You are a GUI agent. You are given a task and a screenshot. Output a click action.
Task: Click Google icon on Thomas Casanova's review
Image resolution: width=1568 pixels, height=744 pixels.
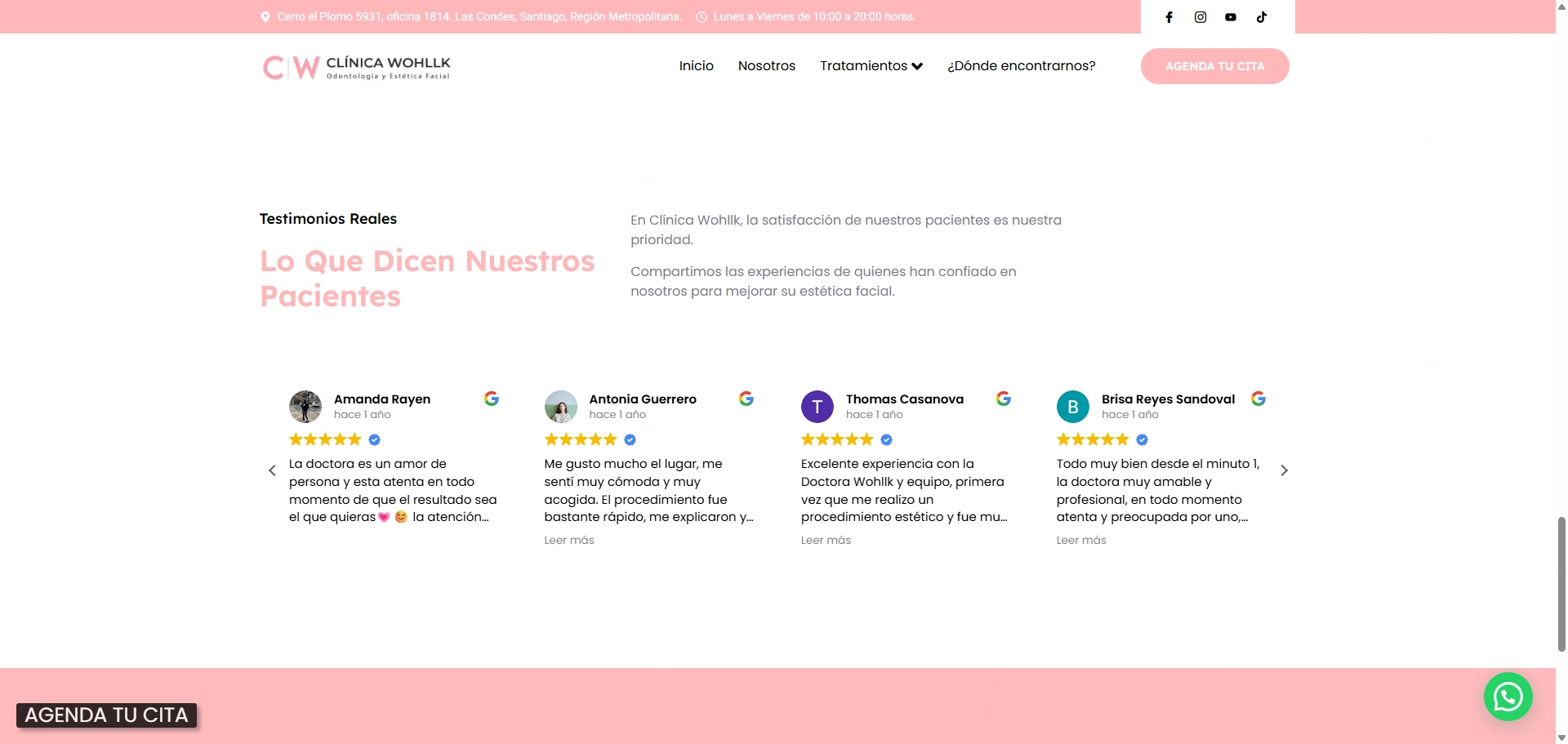[x=1004, y=399]
